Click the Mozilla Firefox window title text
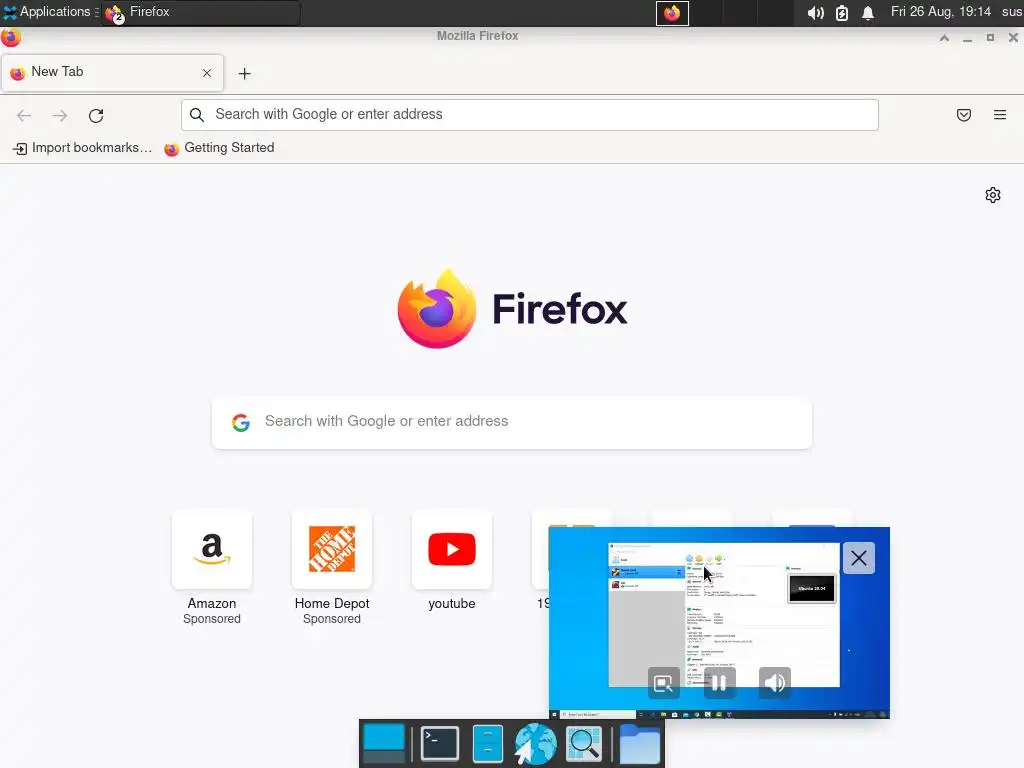The height and width of the screenshot is (768, 1024). coord(477,36)
